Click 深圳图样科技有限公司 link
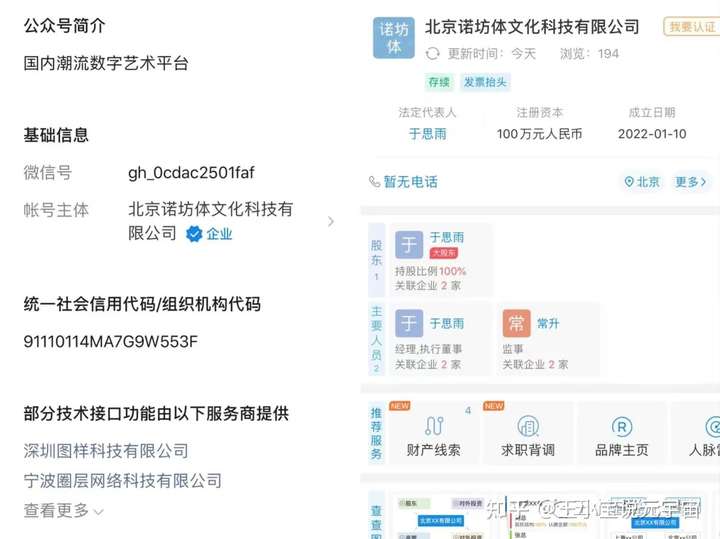Viewport: 720px width, 539px height. [106, 451]
